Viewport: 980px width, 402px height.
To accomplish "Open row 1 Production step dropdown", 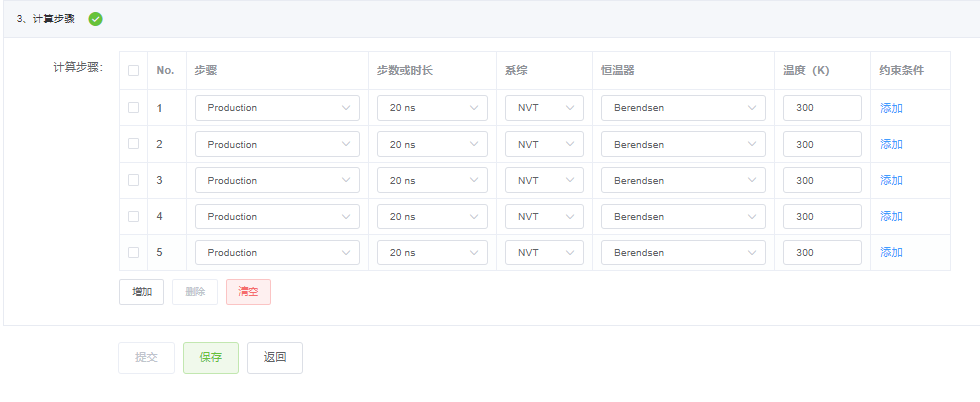I will pyautogui.click(x=277, y=108).
